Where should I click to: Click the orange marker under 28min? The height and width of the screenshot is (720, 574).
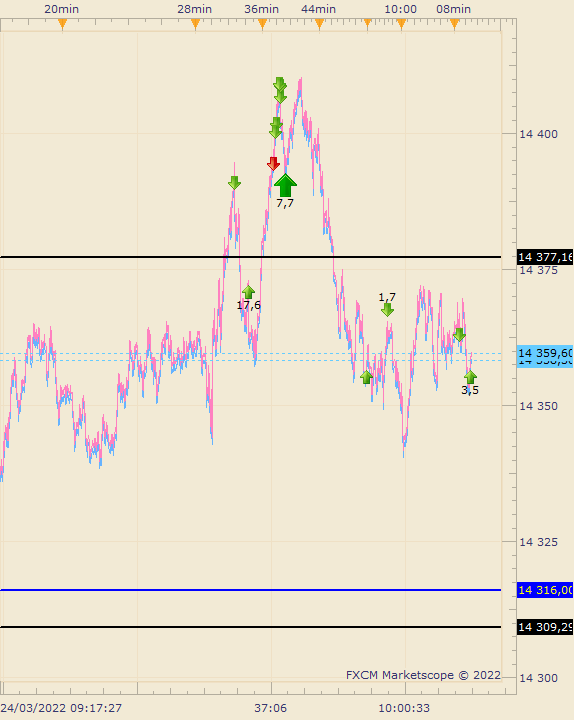click(196, 25)
